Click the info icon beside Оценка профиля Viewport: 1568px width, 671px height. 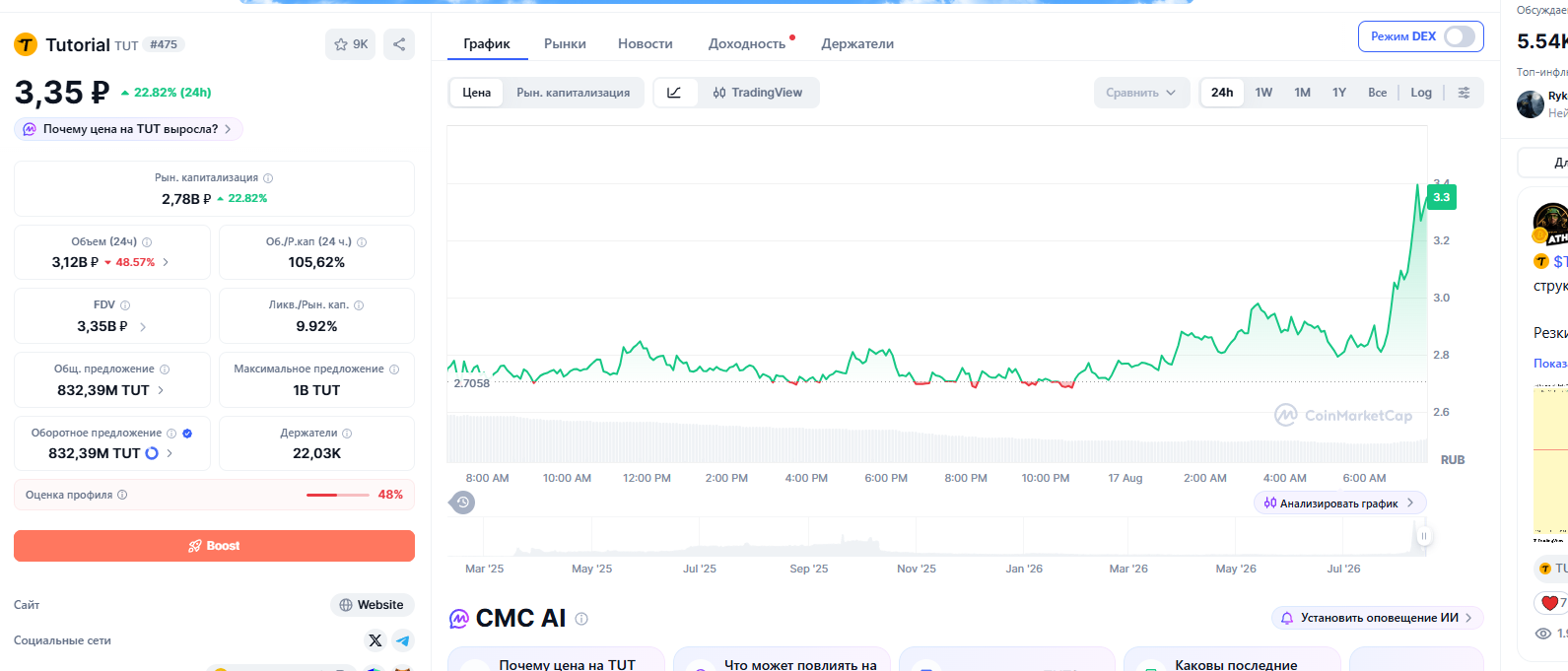pos(122,496)
